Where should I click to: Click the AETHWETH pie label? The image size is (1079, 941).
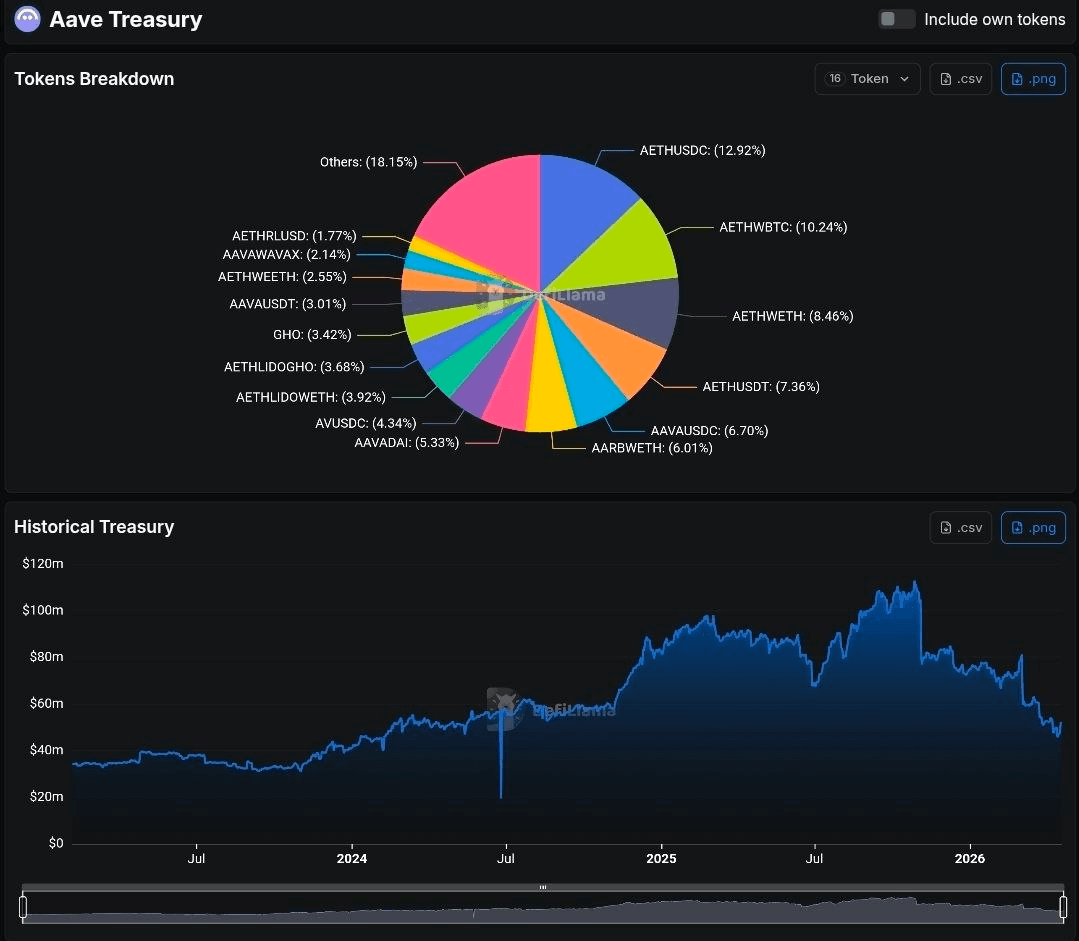(792, 316)
